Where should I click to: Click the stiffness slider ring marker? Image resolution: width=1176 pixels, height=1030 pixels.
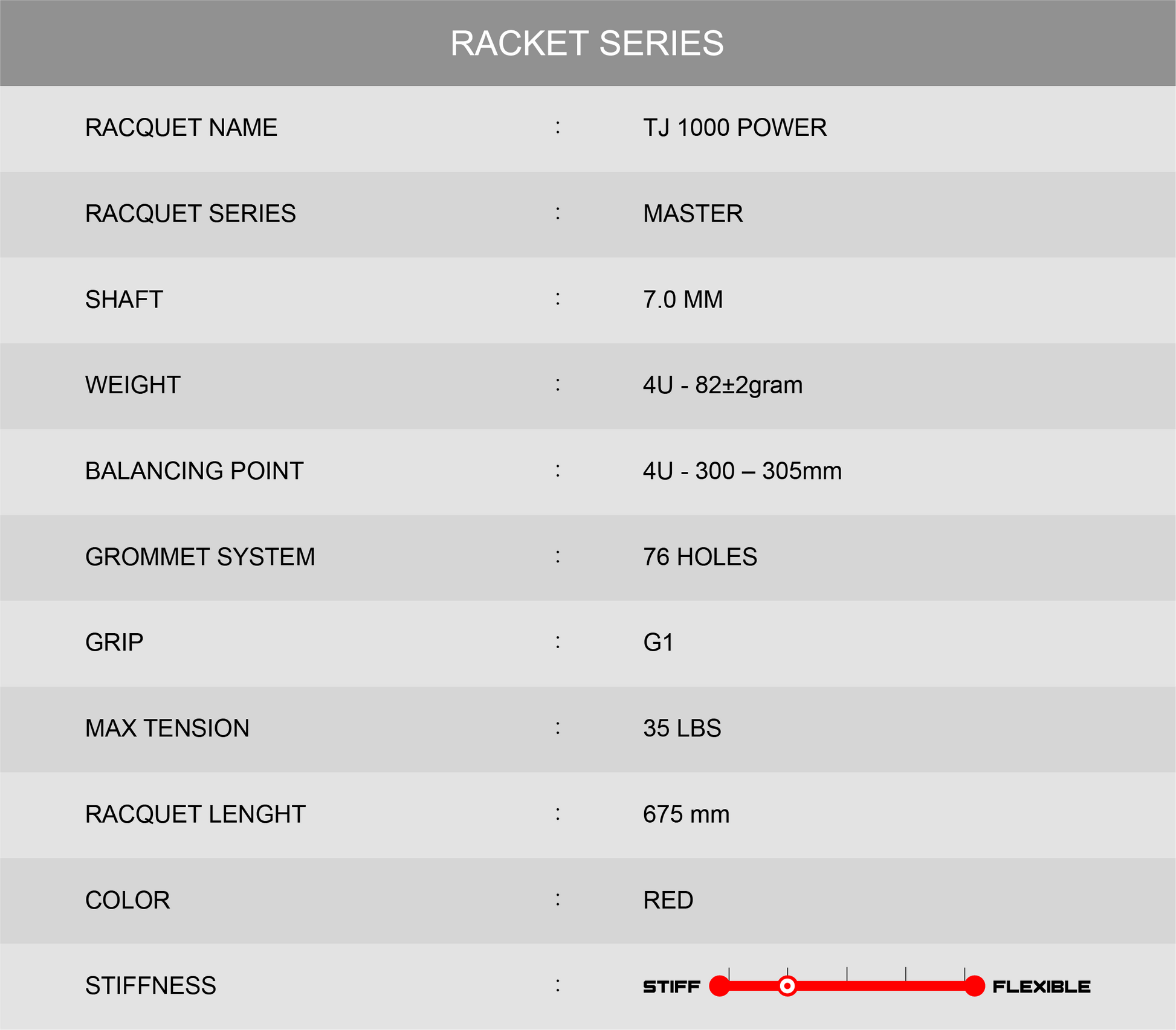tap(787, 986)
